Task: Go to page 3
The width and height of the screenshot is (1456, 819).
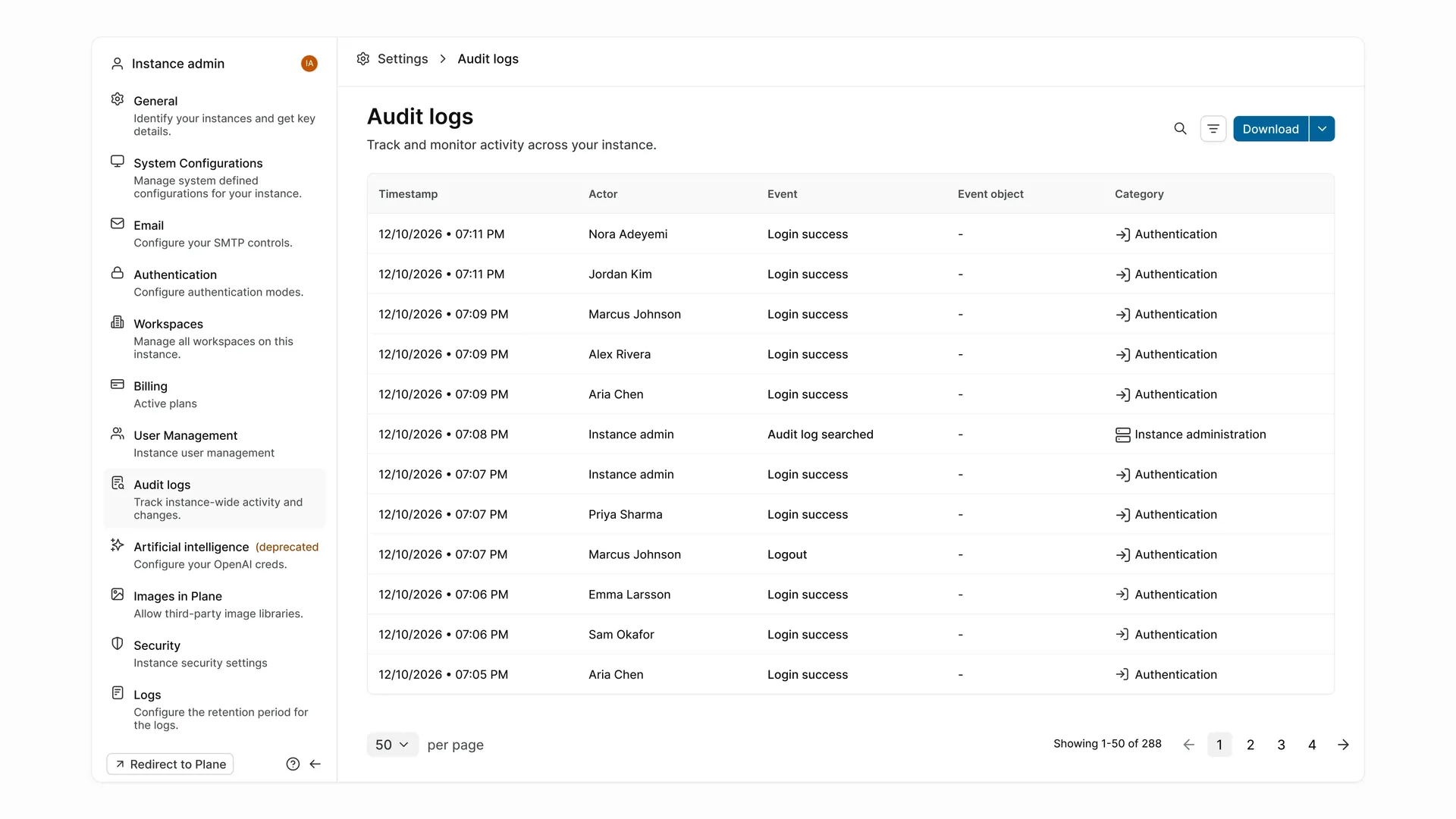Action: pyautogui.click(x=1282, y=745)
